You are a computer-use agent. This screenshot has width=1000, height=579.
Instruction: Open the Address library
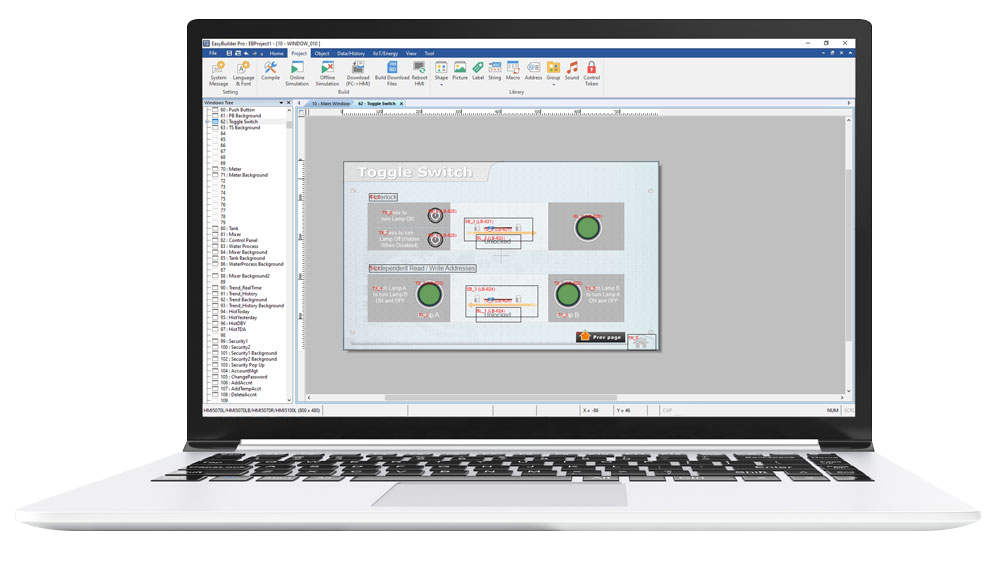click(533, 70)
